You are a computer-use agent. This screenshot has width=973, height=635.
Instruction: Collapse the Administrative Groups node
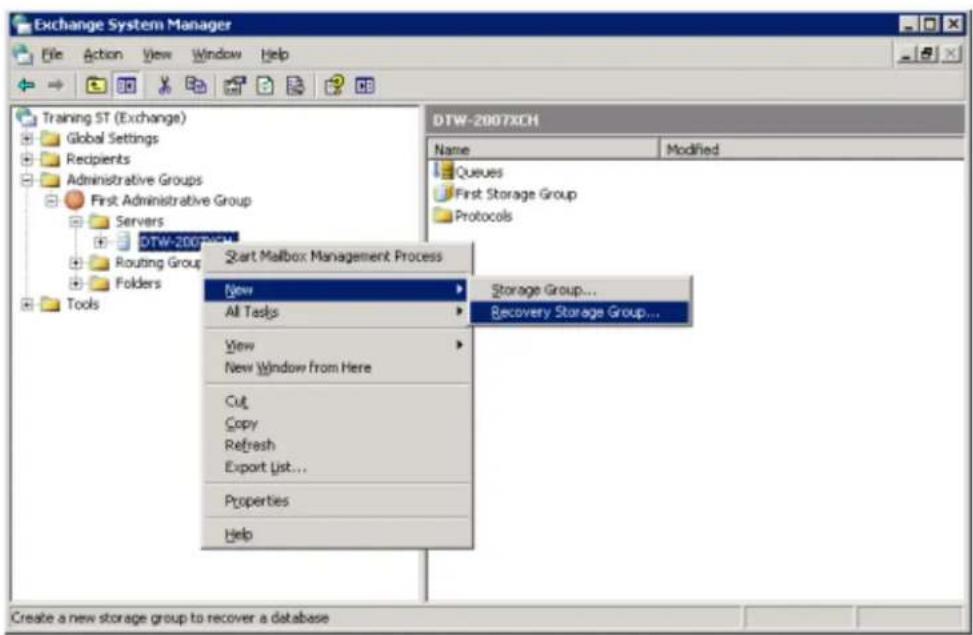(x=27, y=180)
